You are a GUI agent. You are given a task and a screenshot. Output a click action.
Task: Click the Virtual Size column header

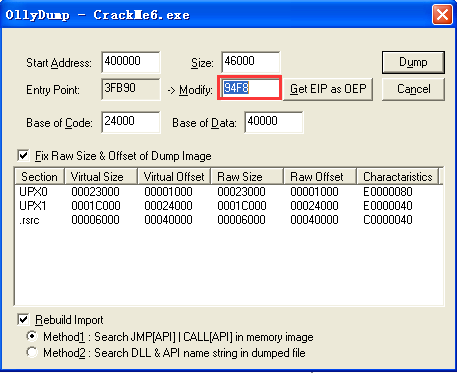pos(101,176)
